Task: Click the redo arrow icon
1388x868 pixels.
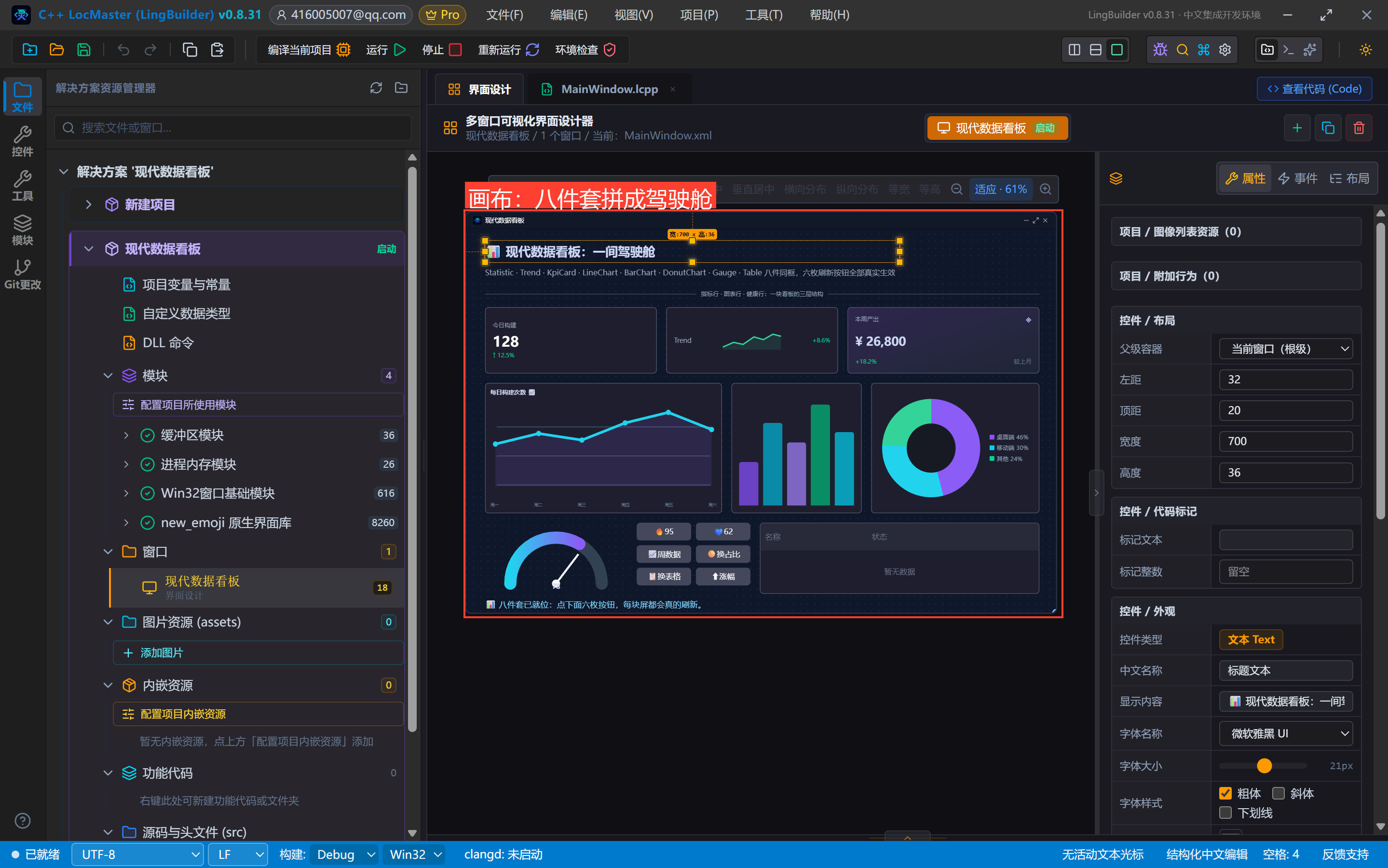Action: (150, 50)
